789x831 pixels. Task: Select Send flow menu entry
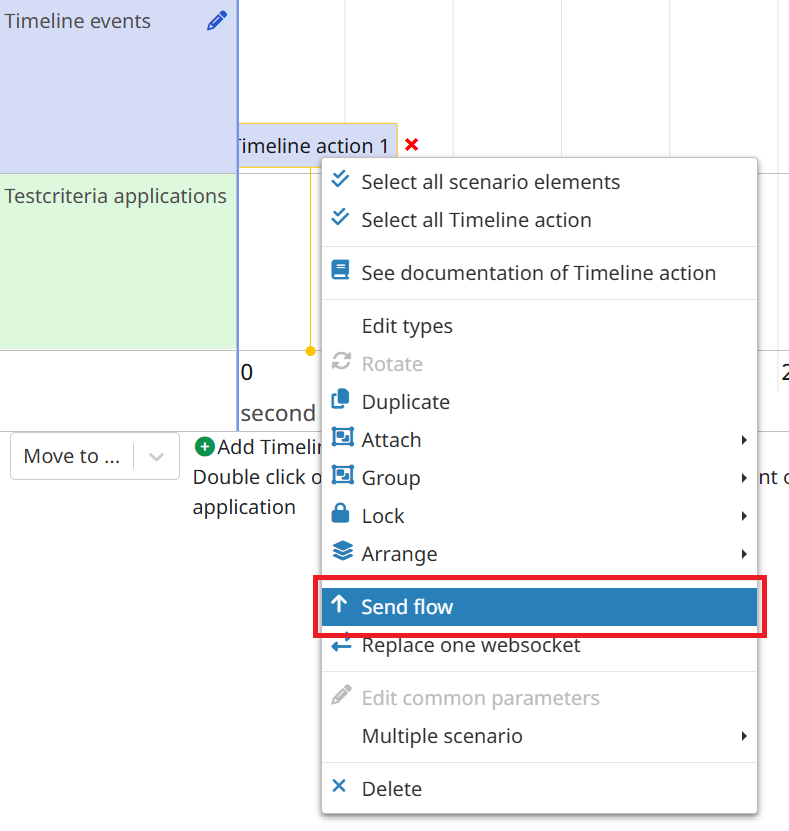[x=539, y=607]
